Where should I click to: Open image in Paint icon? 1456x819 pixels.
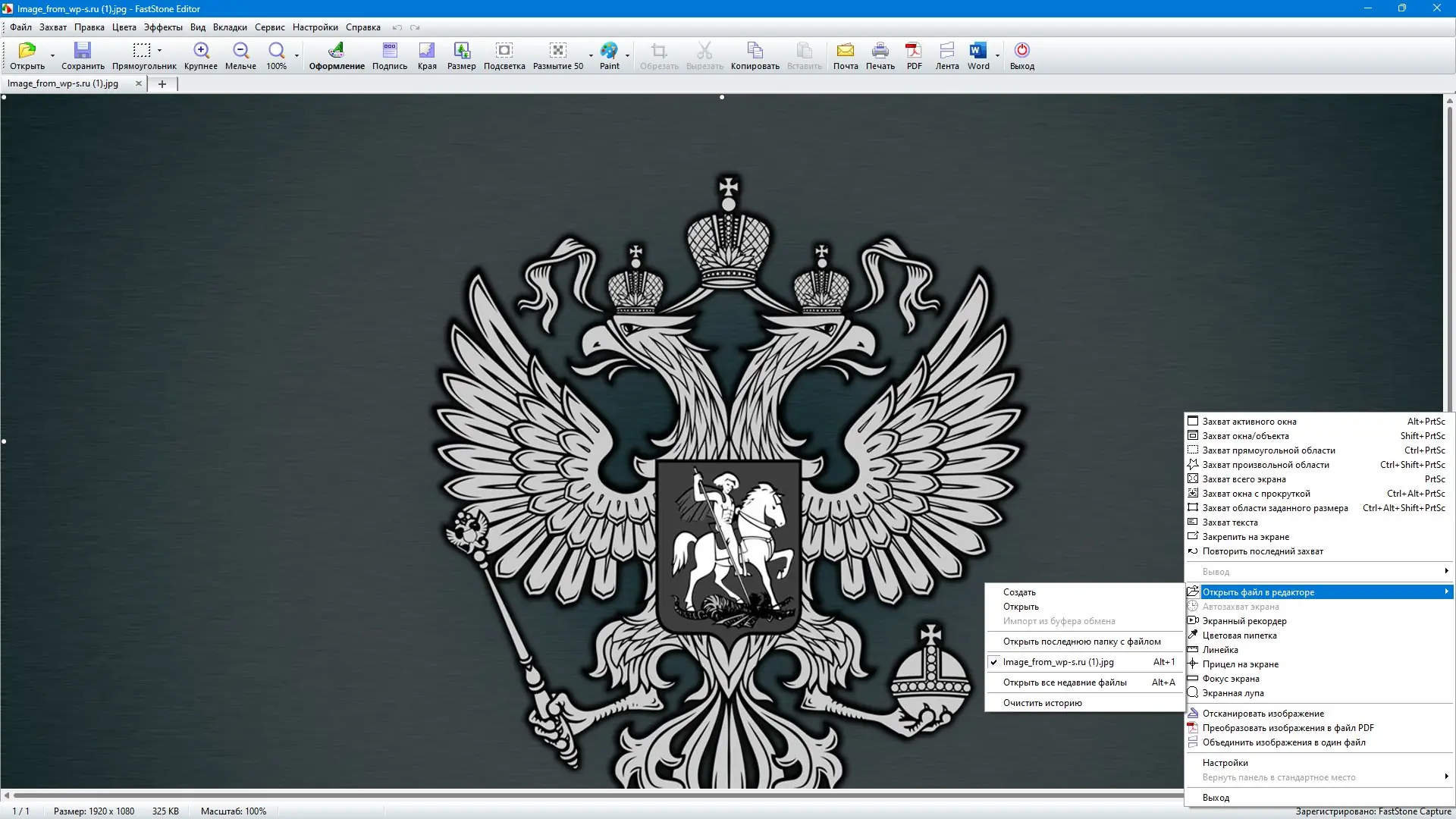(609, 55)
